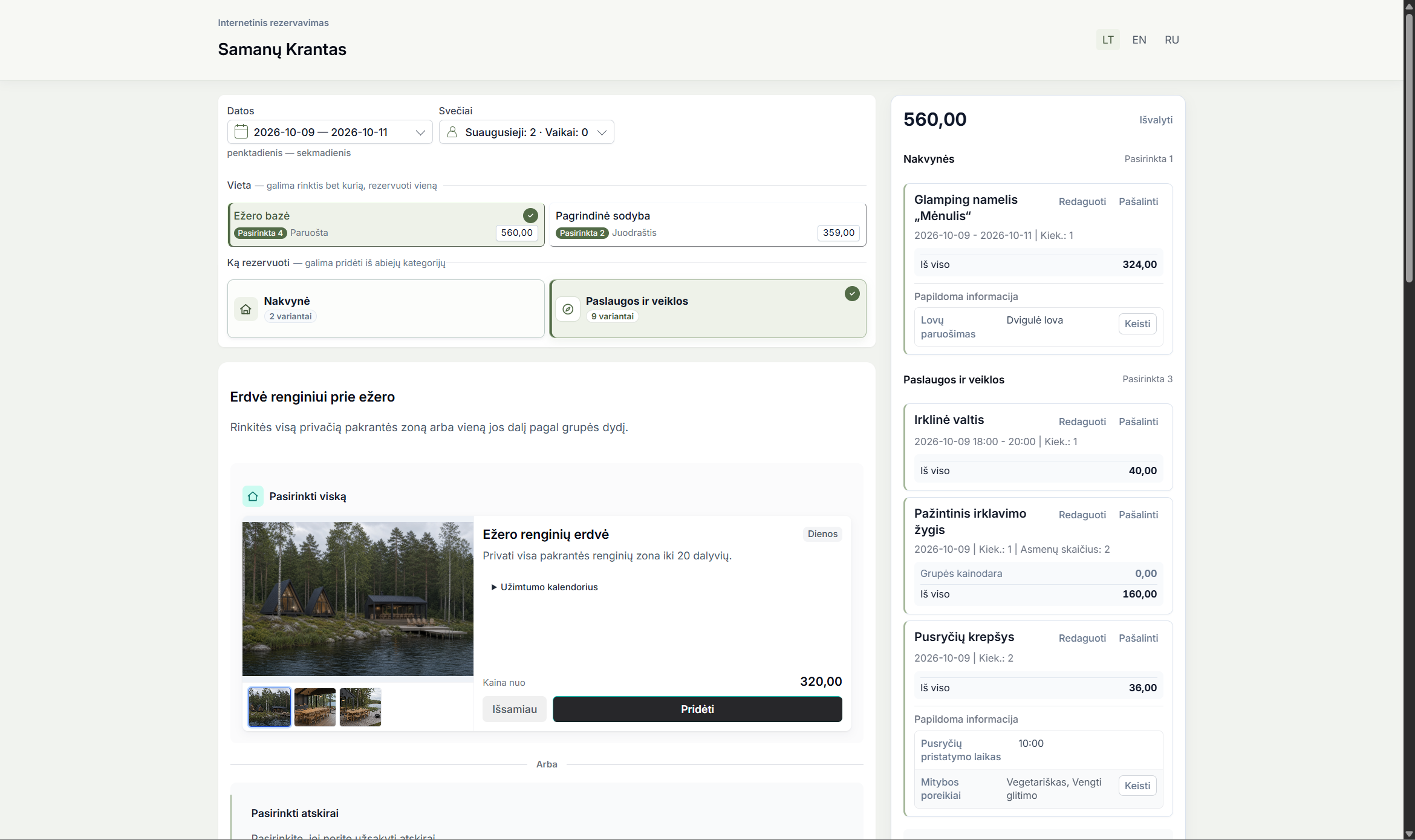Click the house icon beside Pasirinkti viską
The image size is (1415, 840).
pyautogui.click(x=253, y=497)
